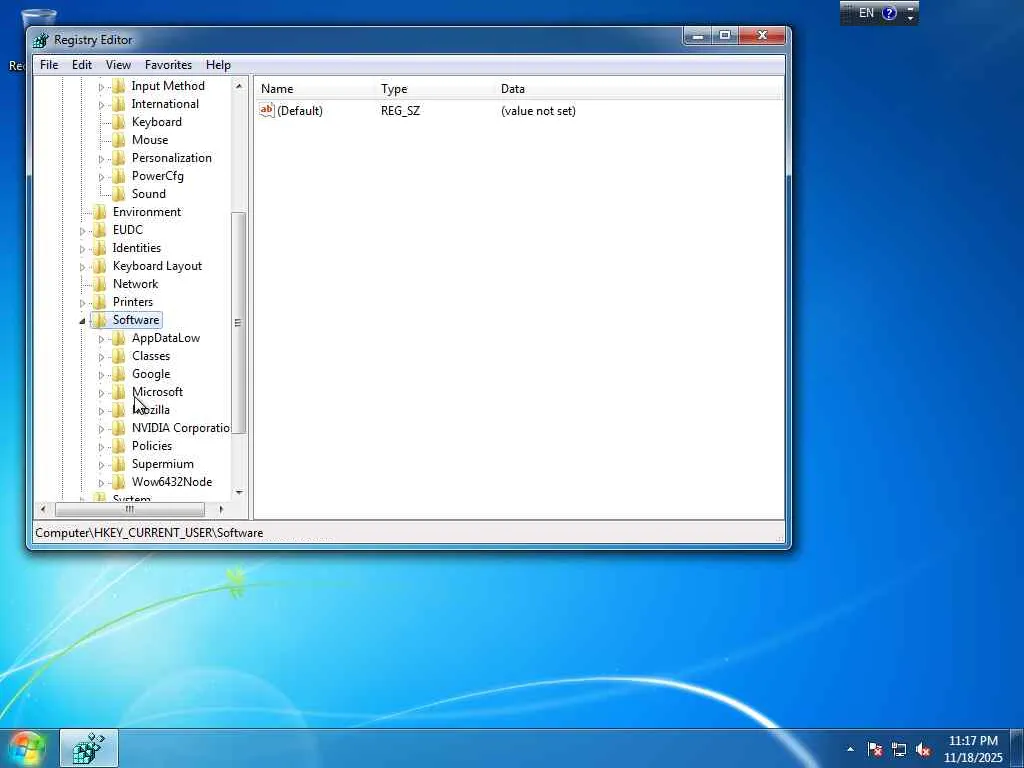Click the (Default) string value icon

click(x=267, y=110)
